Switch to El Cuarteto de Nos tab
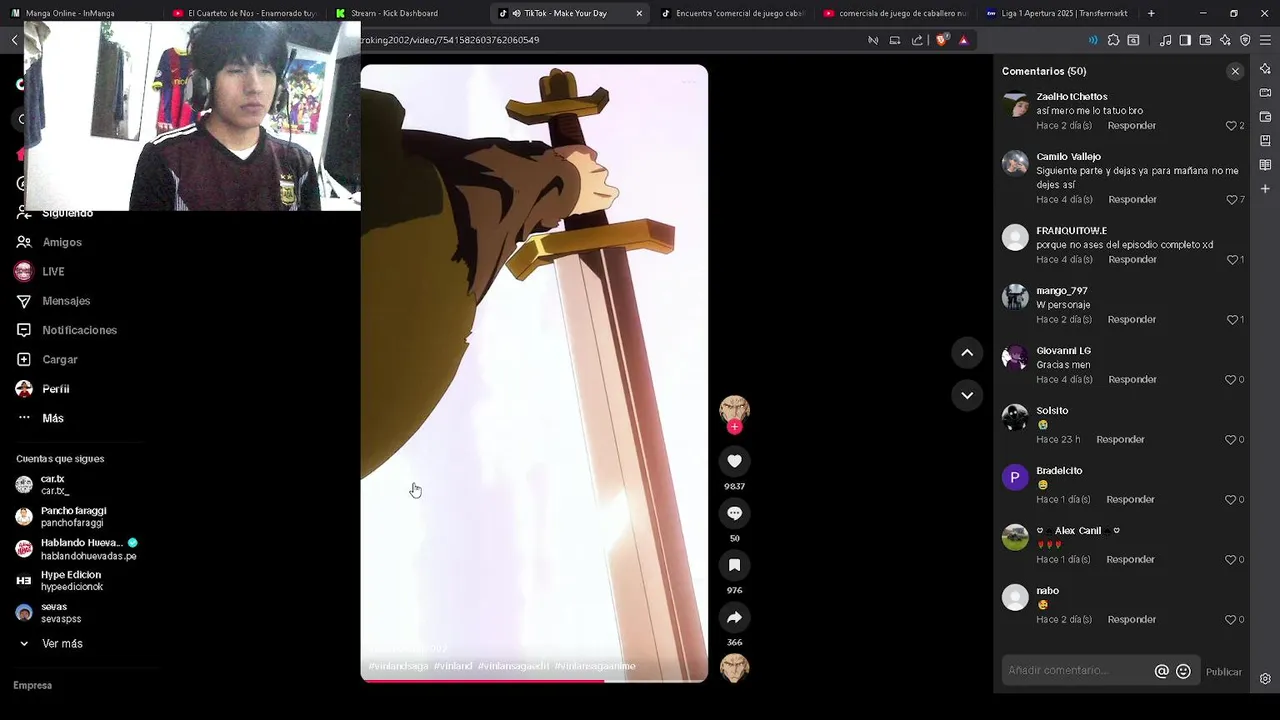 (x=244, y=13)
